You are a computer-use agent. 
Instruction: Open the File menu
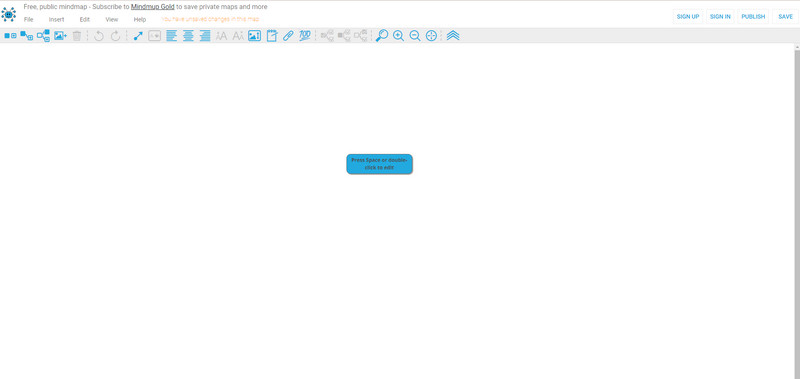(29, 19)
